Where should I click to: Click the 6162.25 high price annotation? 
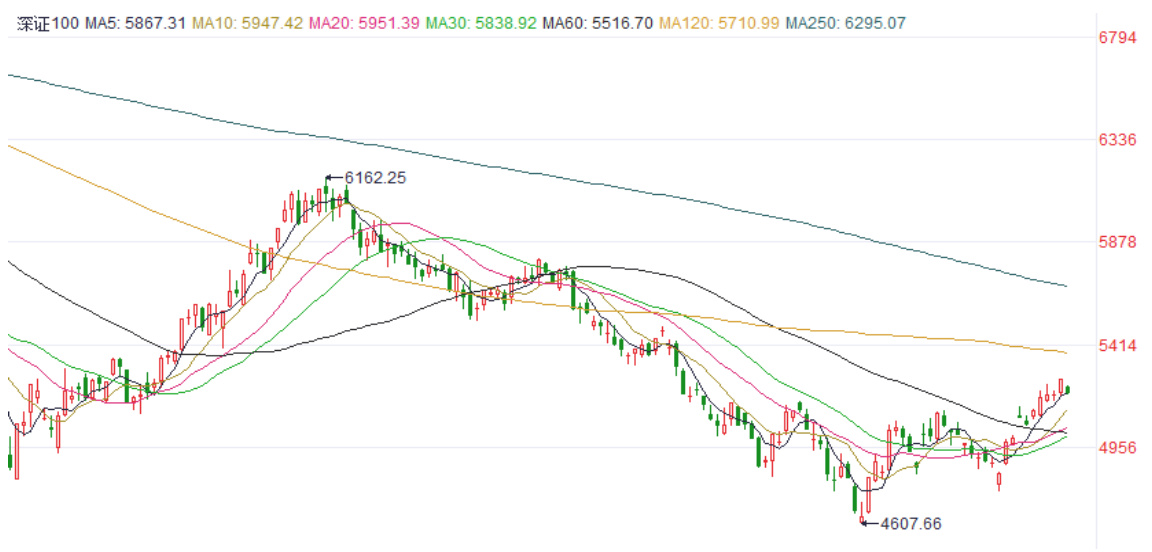(x=375, y=178)
